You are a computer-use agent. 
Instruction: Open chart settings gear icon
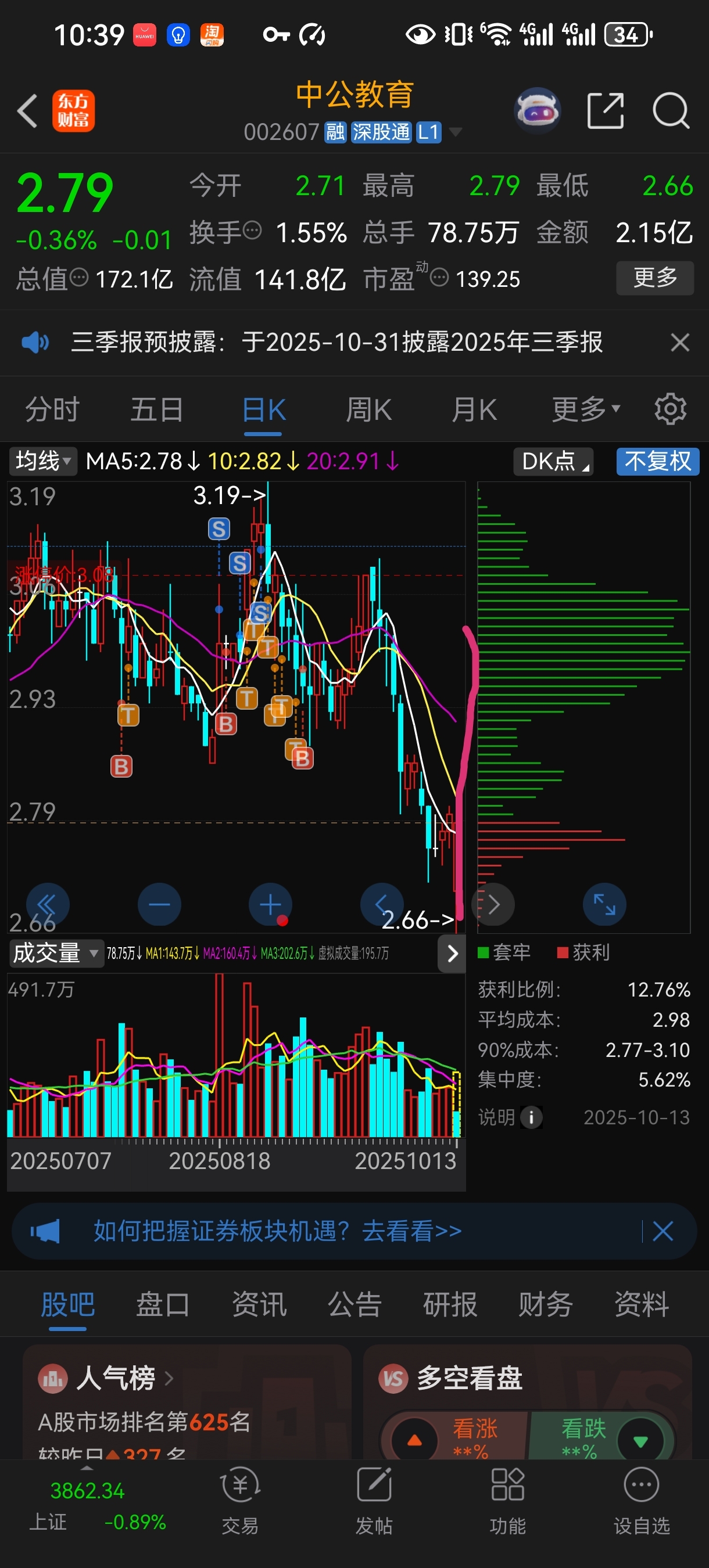click(670, 409)
